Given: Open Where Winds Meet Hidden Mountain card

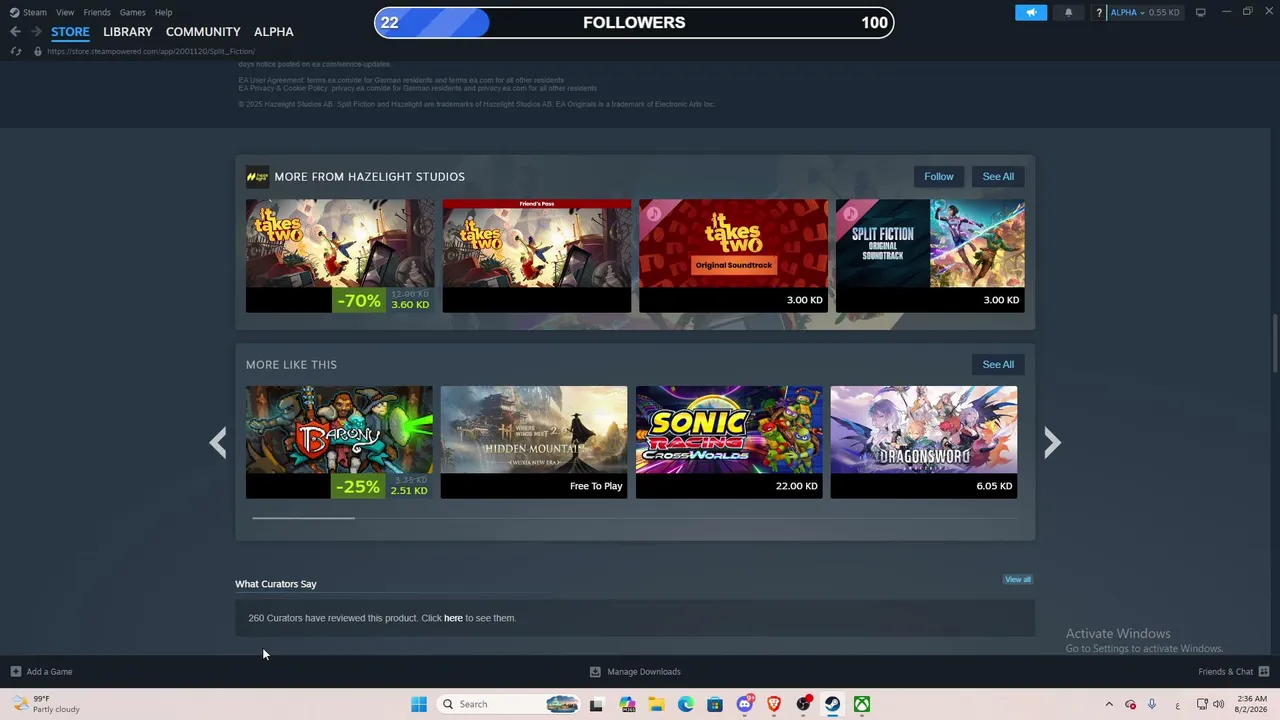Looking at the screenshot, I should point(534,442).
